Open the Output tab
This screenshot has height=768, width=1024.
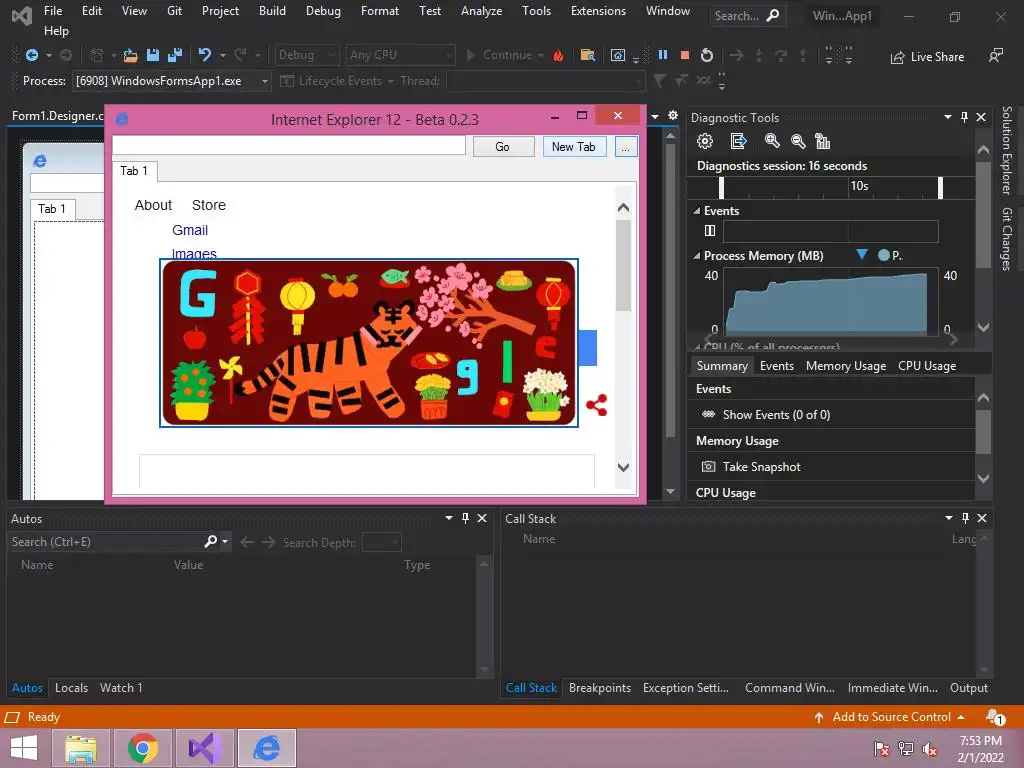[x=968, y=688]
